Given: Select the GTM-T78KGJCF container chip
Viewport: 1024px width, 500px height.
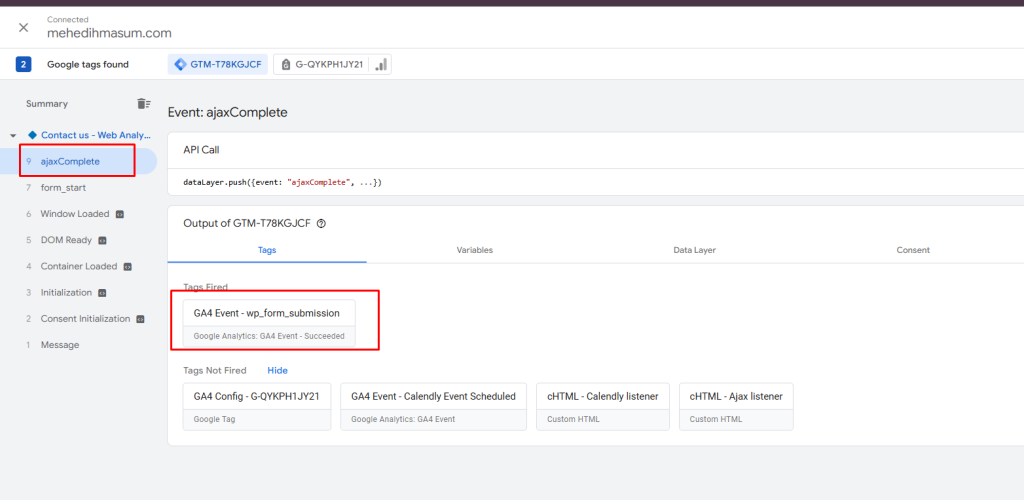Looking at the screenshot, I should tap(218, 65).
